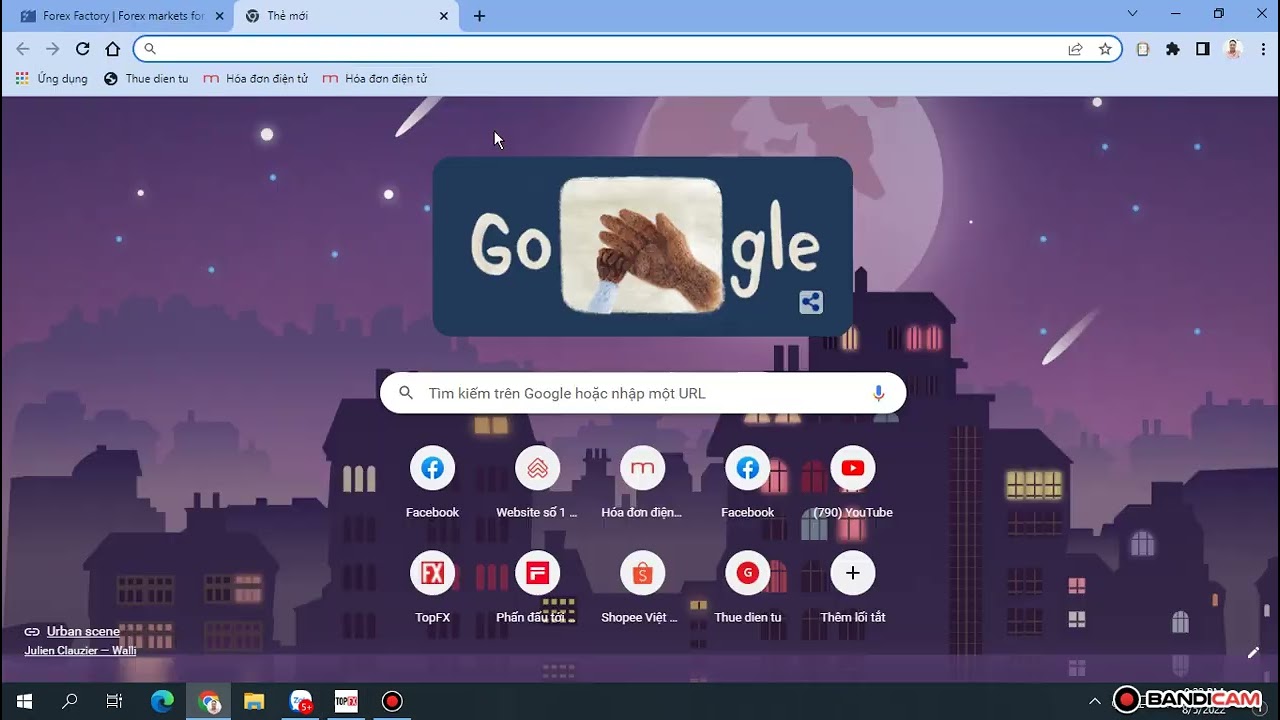Open Chrome three-dot menu
The image size is (1280, 720).
(1263, 49)
